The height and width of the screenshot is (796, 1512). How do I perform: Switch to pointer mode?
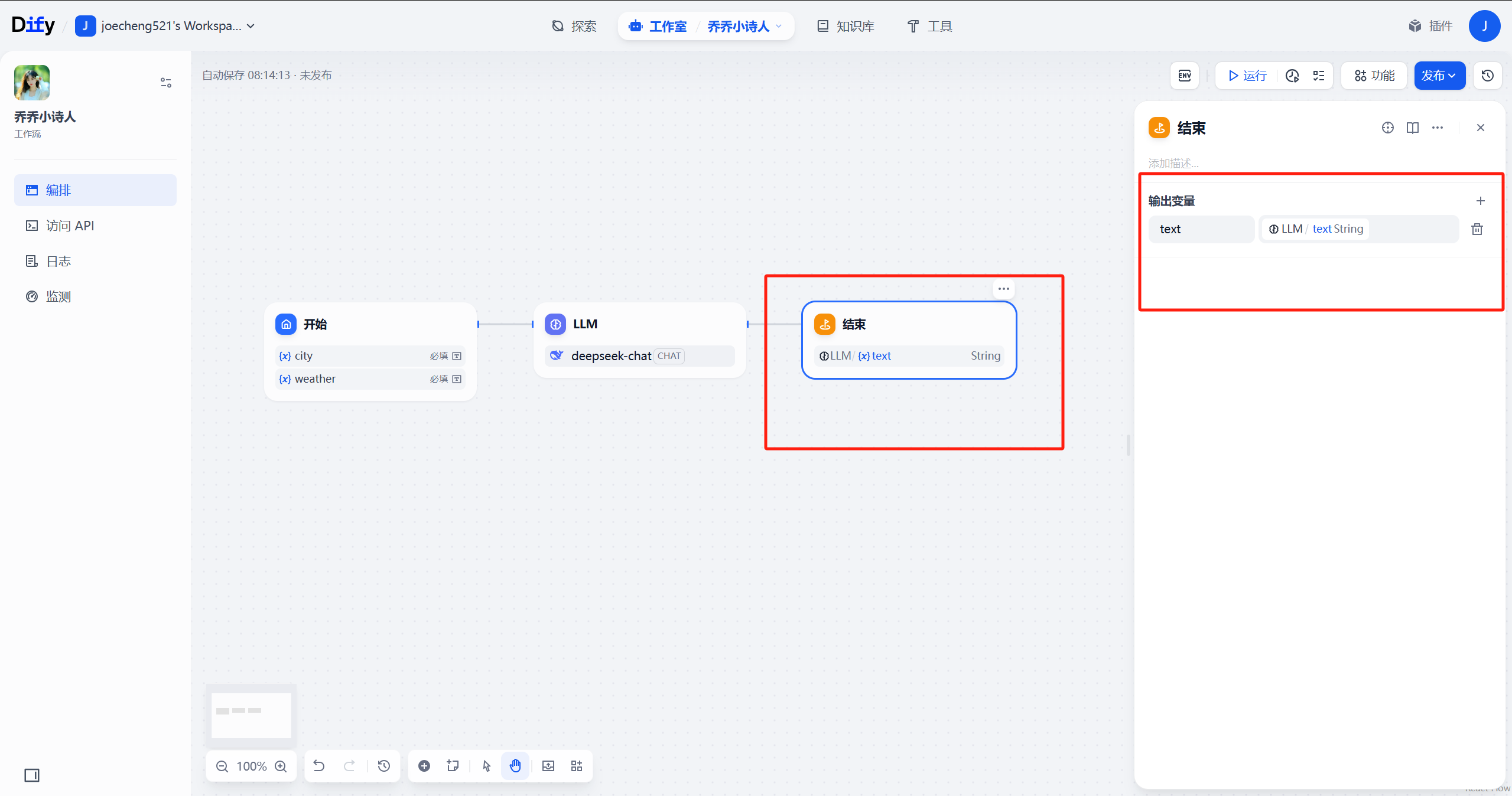point(486,766)
